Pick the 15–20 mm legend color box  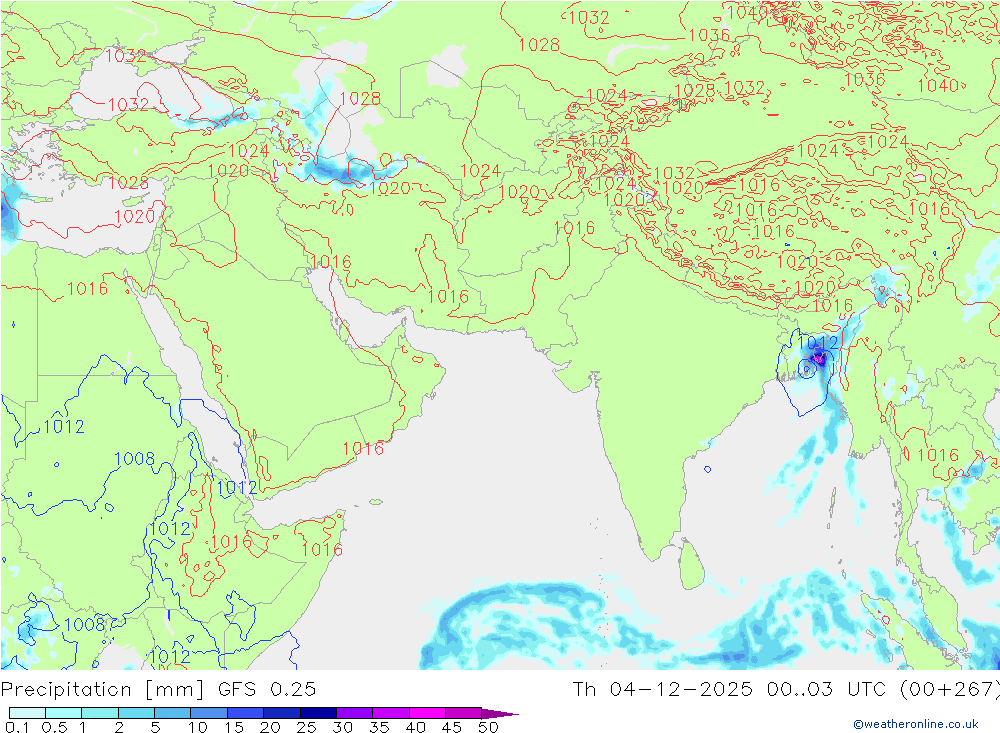(x=245, y=713)
